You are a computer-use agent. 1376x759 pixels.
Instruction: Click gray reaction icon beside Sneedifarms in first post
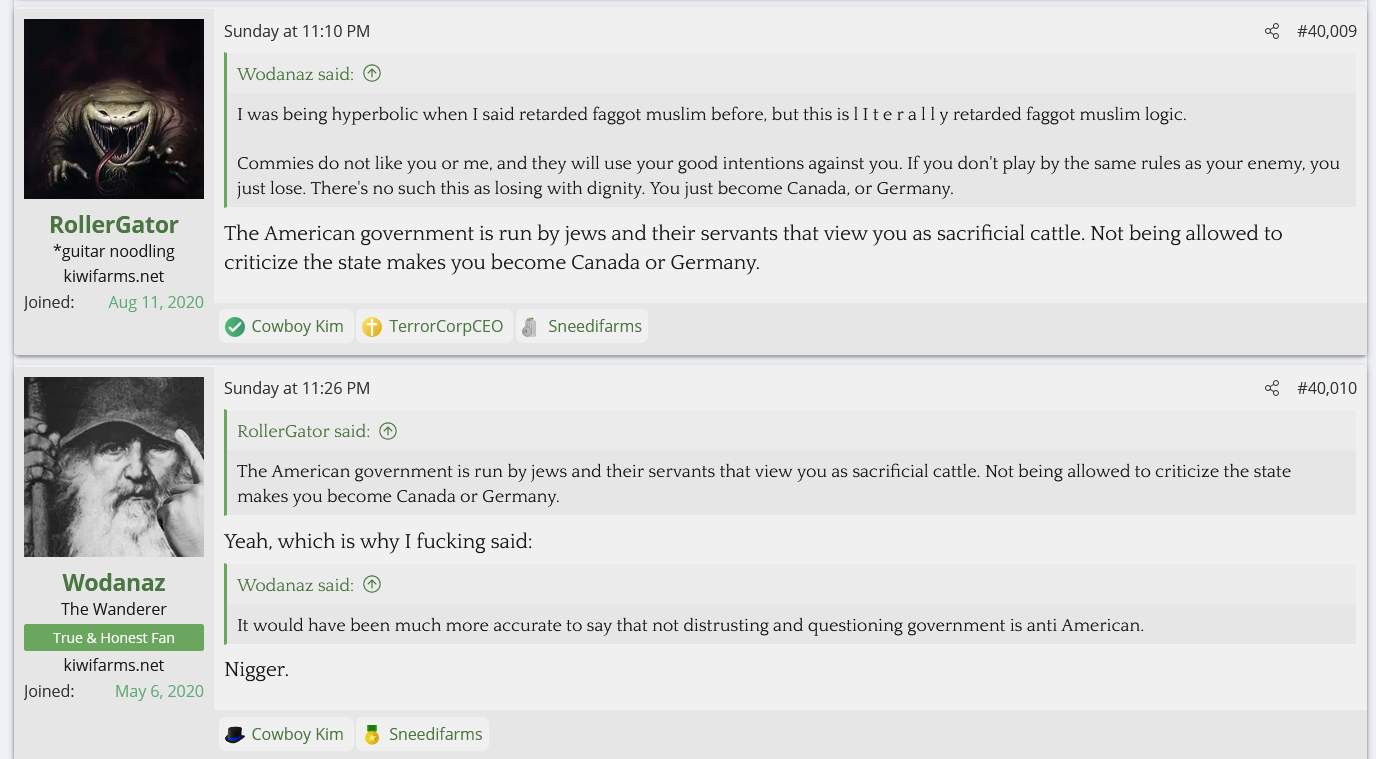pyautogui.click(x=530, y=326)
